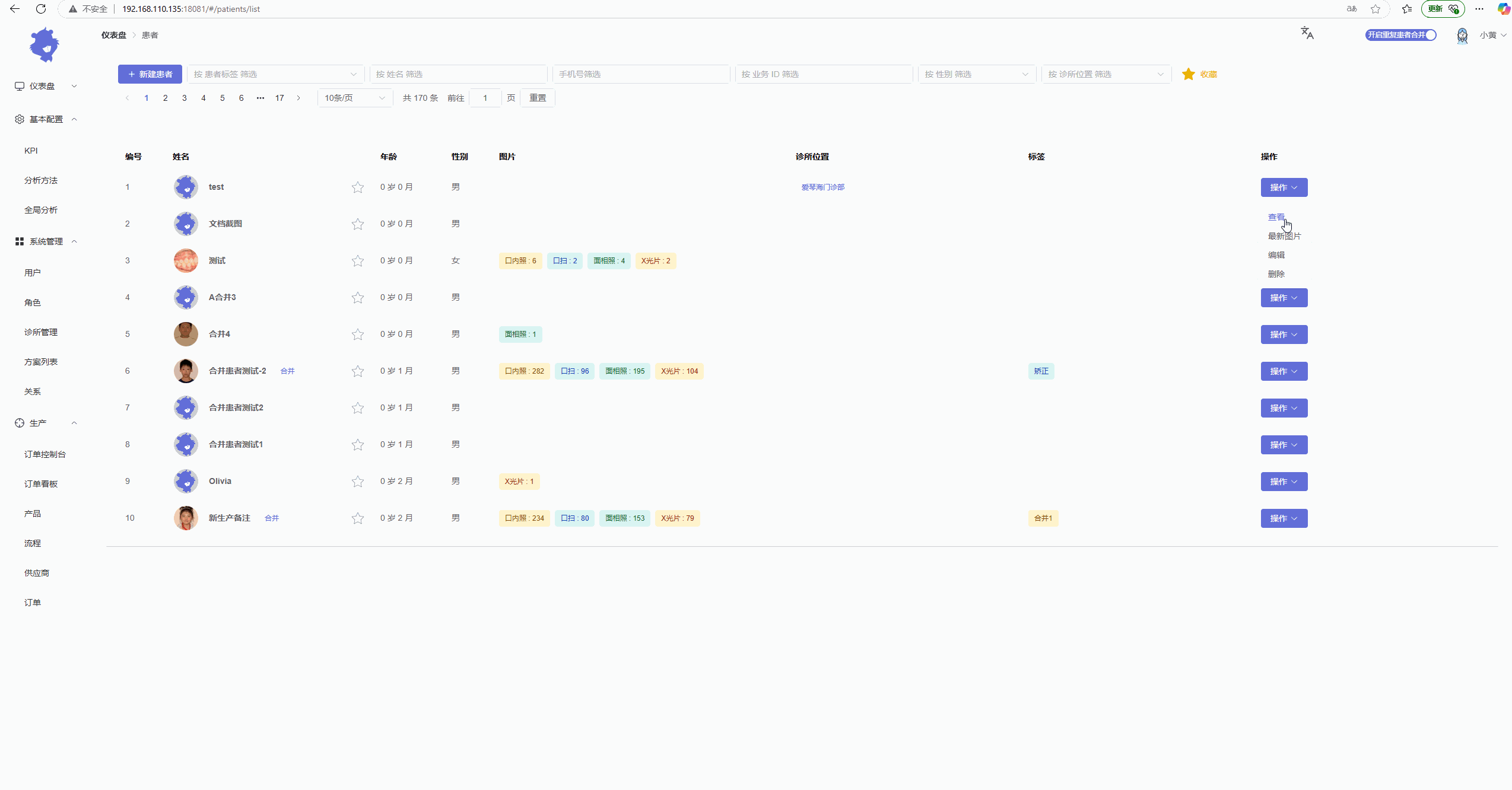Click the 合并1 label tag

point(1043,518)
